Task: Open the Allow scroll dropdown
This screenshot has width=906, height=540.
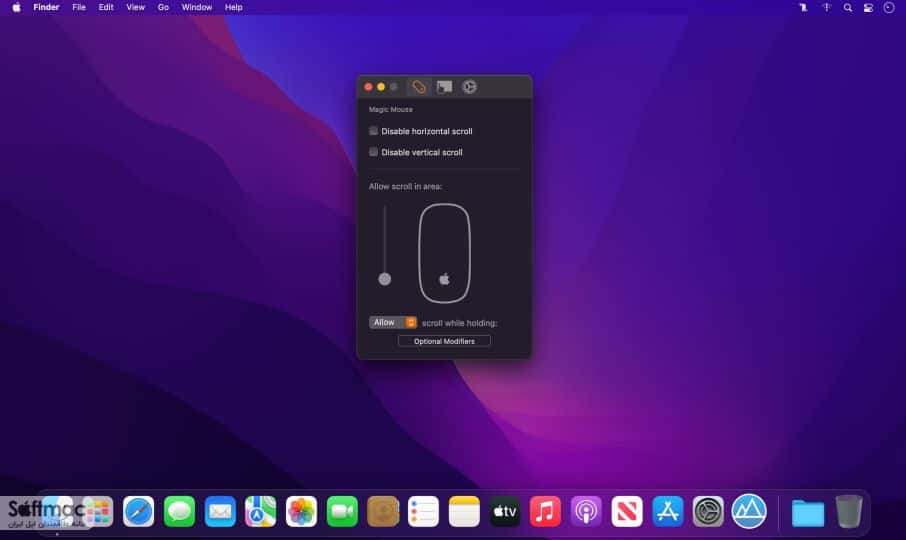Action: (393, 322)
